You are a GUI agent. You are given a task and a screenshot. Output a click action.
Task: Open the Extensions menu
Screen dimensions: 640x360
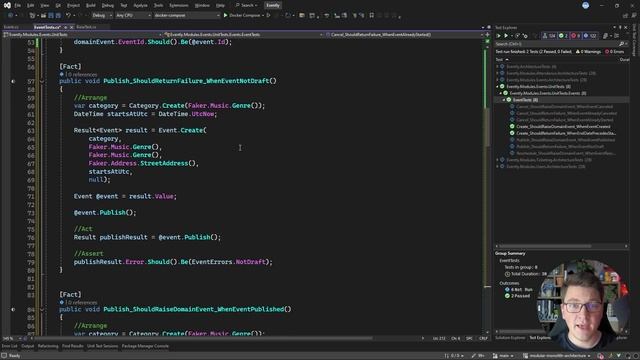pos(179,6)
